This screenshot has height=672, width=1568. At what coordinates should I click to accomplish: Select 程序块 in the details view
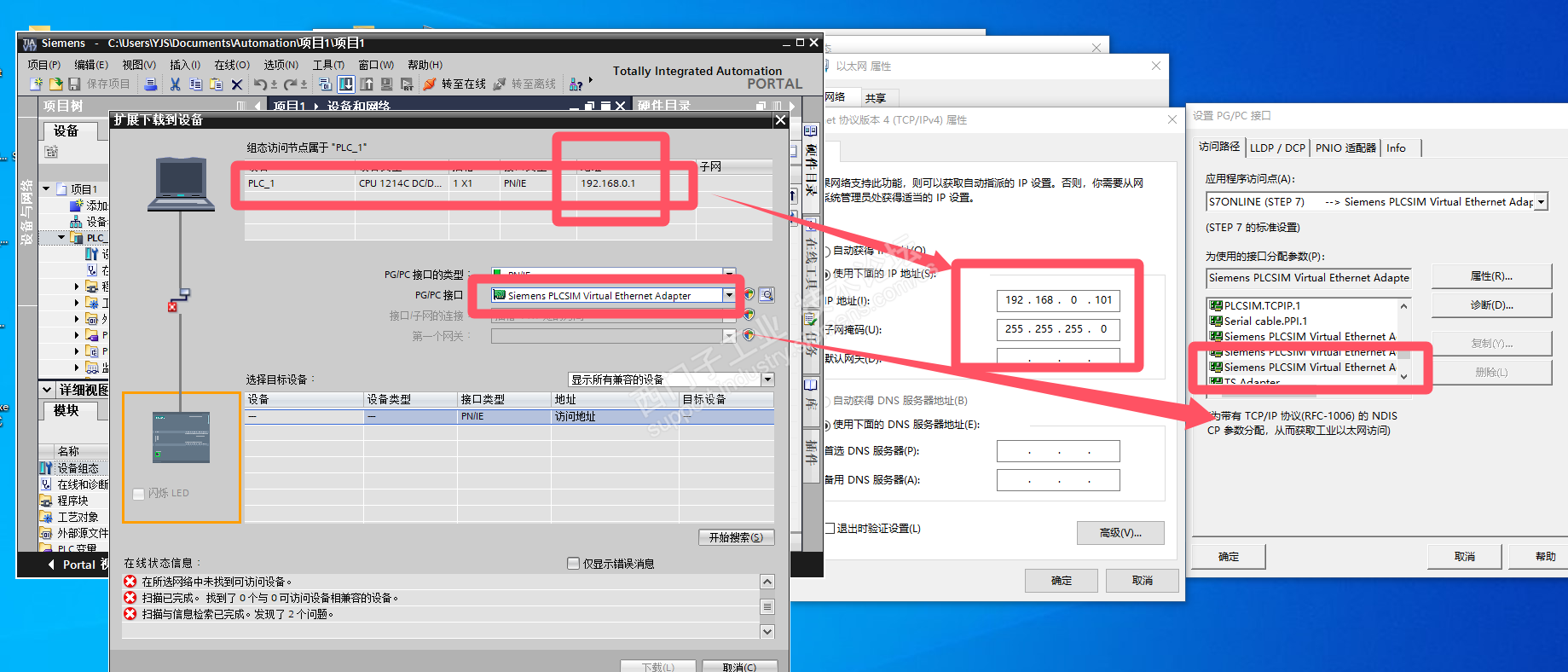(72, 501)
